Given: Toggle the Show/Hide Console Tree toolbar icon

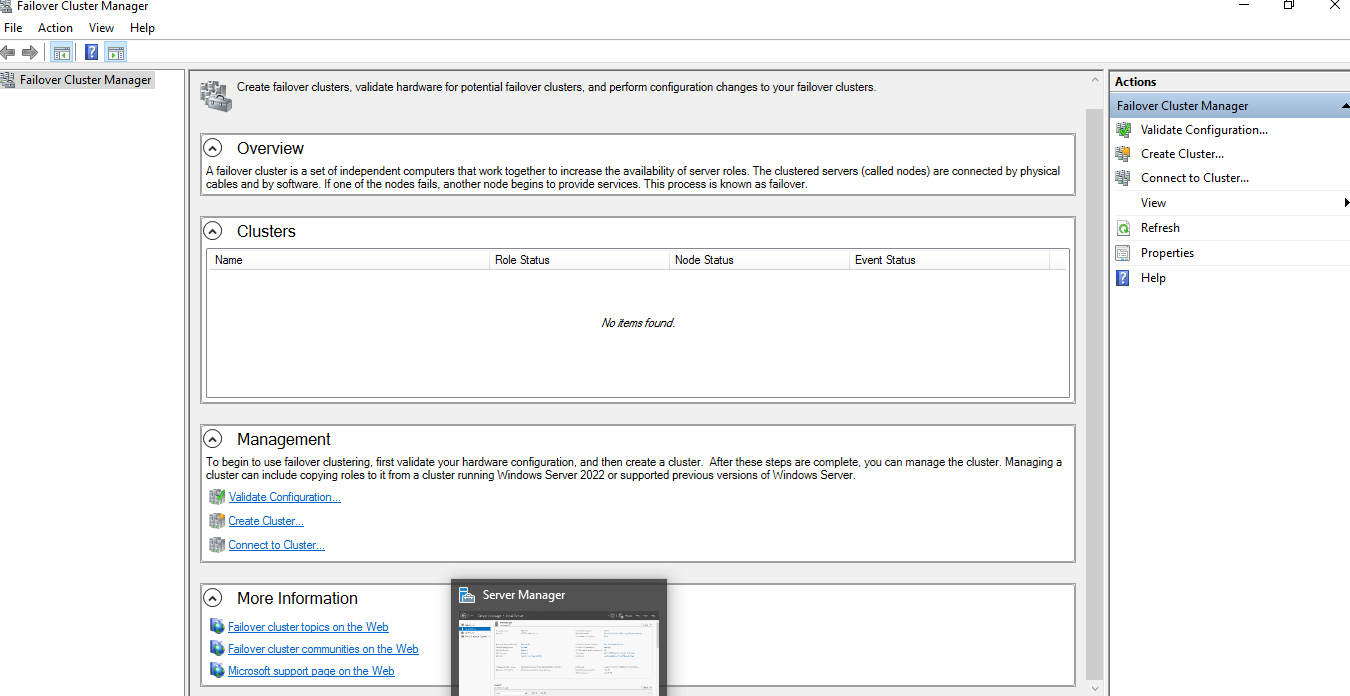Looking at the screenshot, I should click(61, 53).
